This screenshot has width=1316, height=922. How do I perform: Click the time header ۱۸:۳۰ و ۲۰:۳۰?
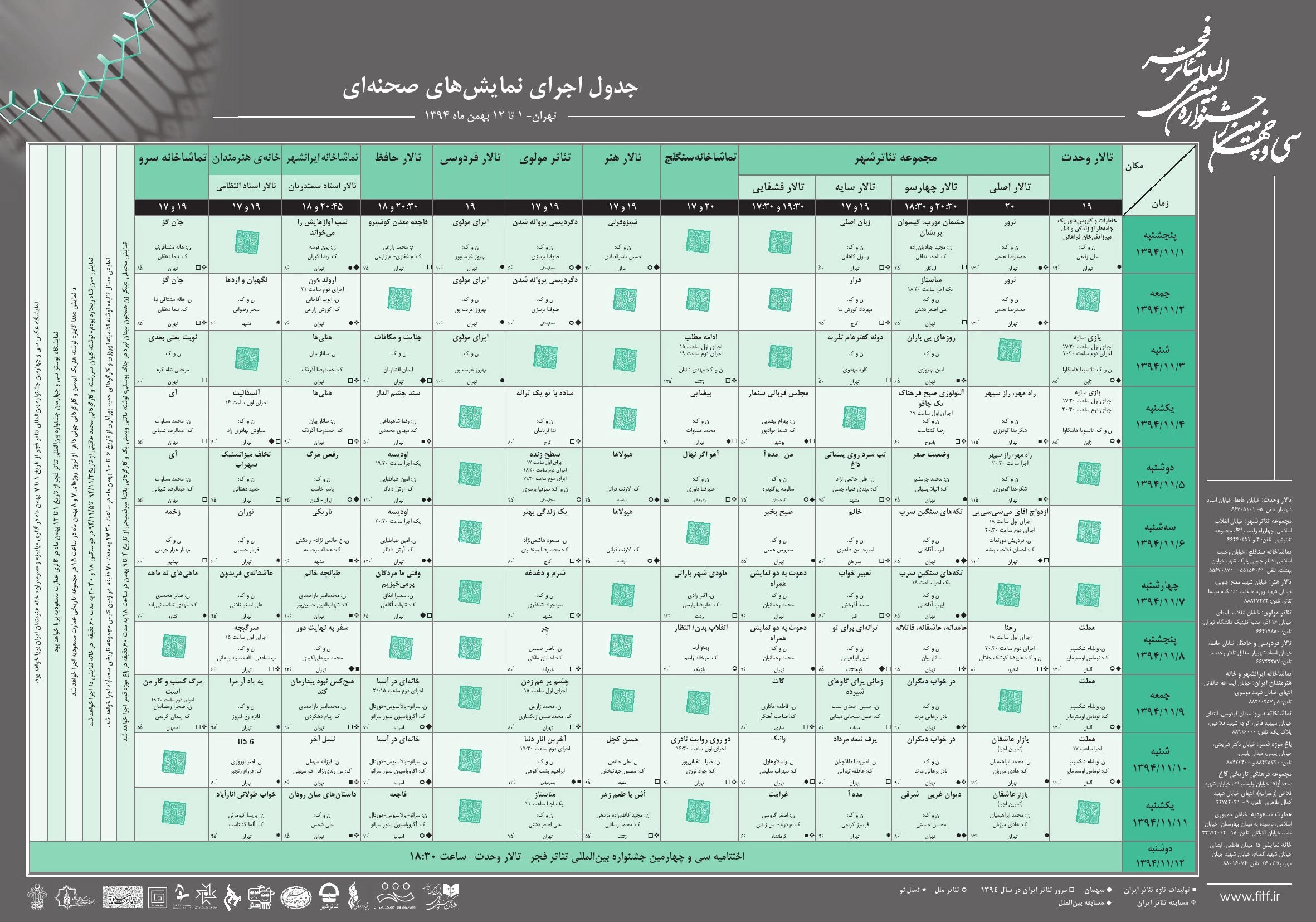(x=930, y=206)
